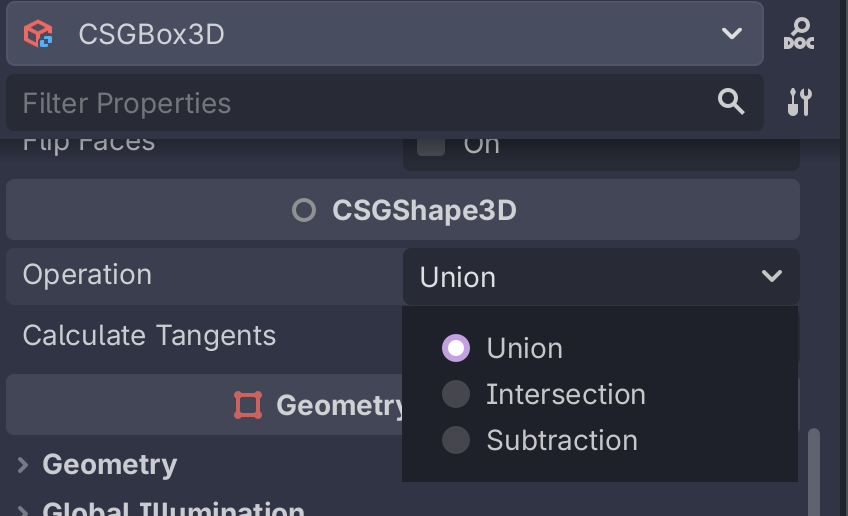The width and height of the screenshot is (848, 516).
Task: Click the CSGBox3D node icon
Action: (38, 34)
